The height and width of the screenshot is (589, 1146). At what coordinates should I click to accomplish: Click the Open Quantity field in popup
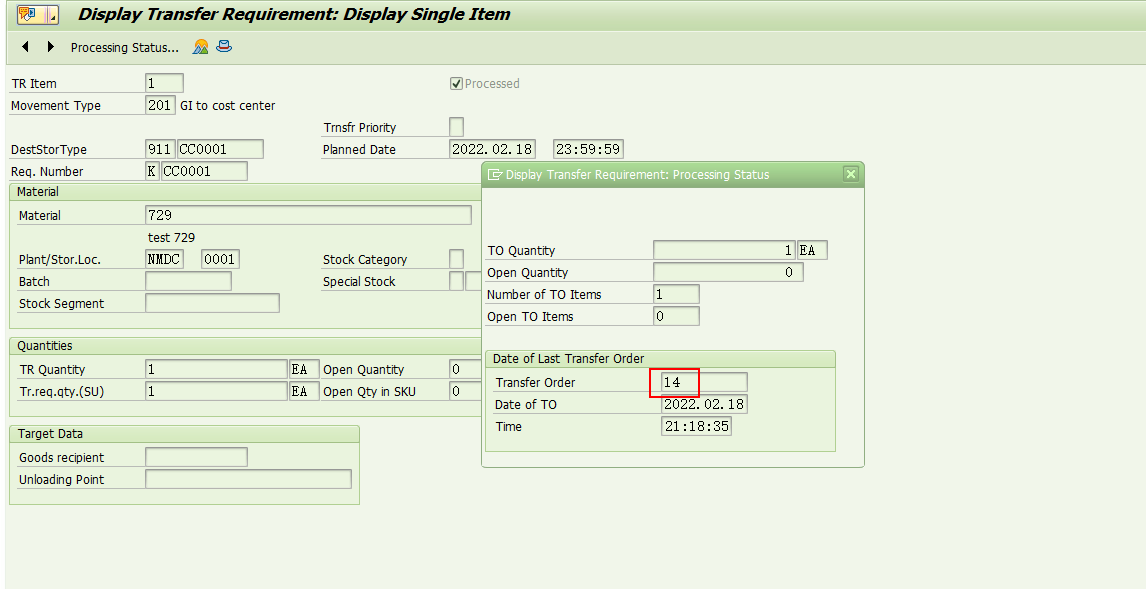[x=728, y=272]
